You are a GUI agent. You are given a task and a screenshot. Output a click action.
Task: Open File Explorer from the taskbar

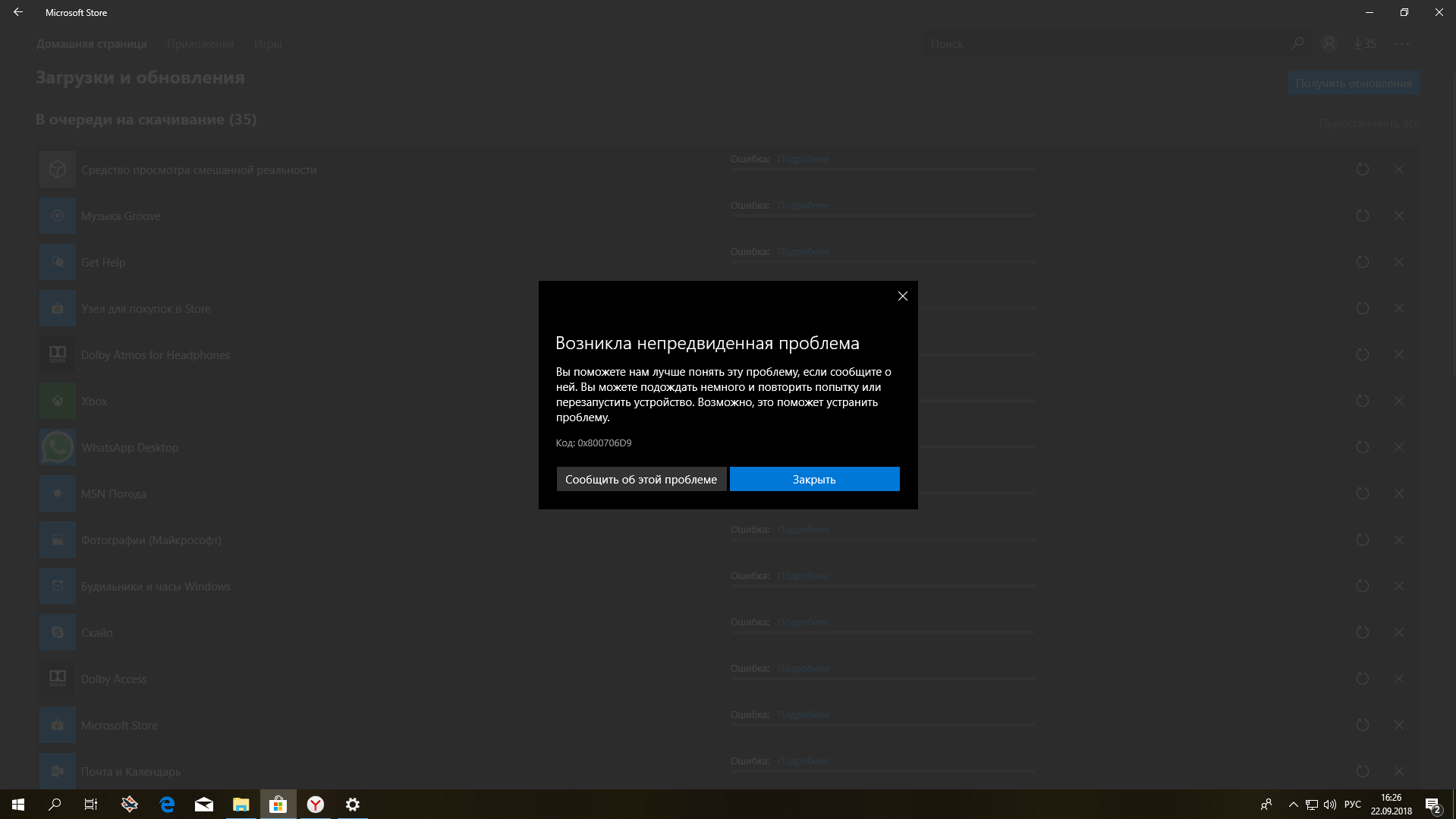241,804
